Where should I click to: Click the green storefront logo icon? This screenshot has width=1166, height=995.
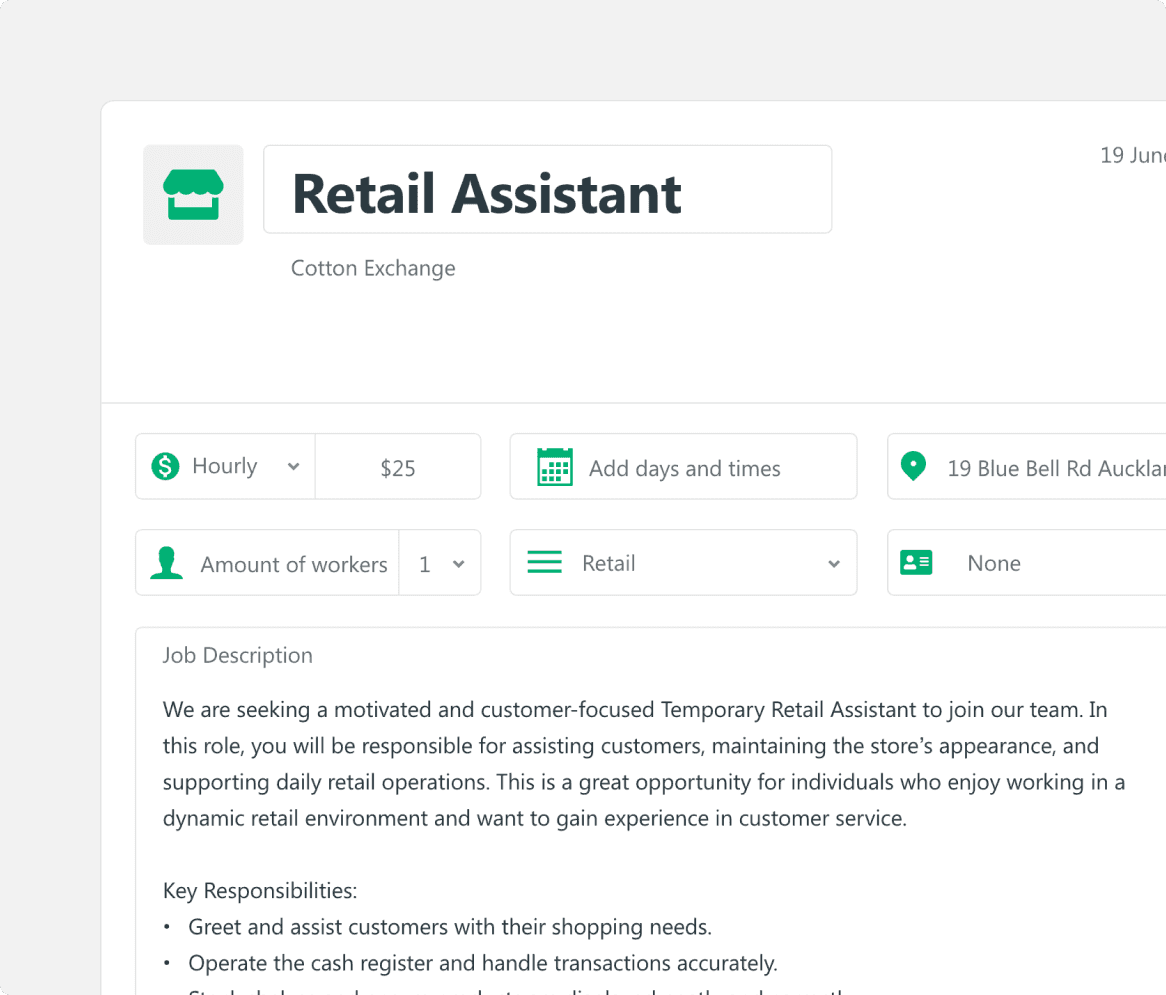pos(193,195)
